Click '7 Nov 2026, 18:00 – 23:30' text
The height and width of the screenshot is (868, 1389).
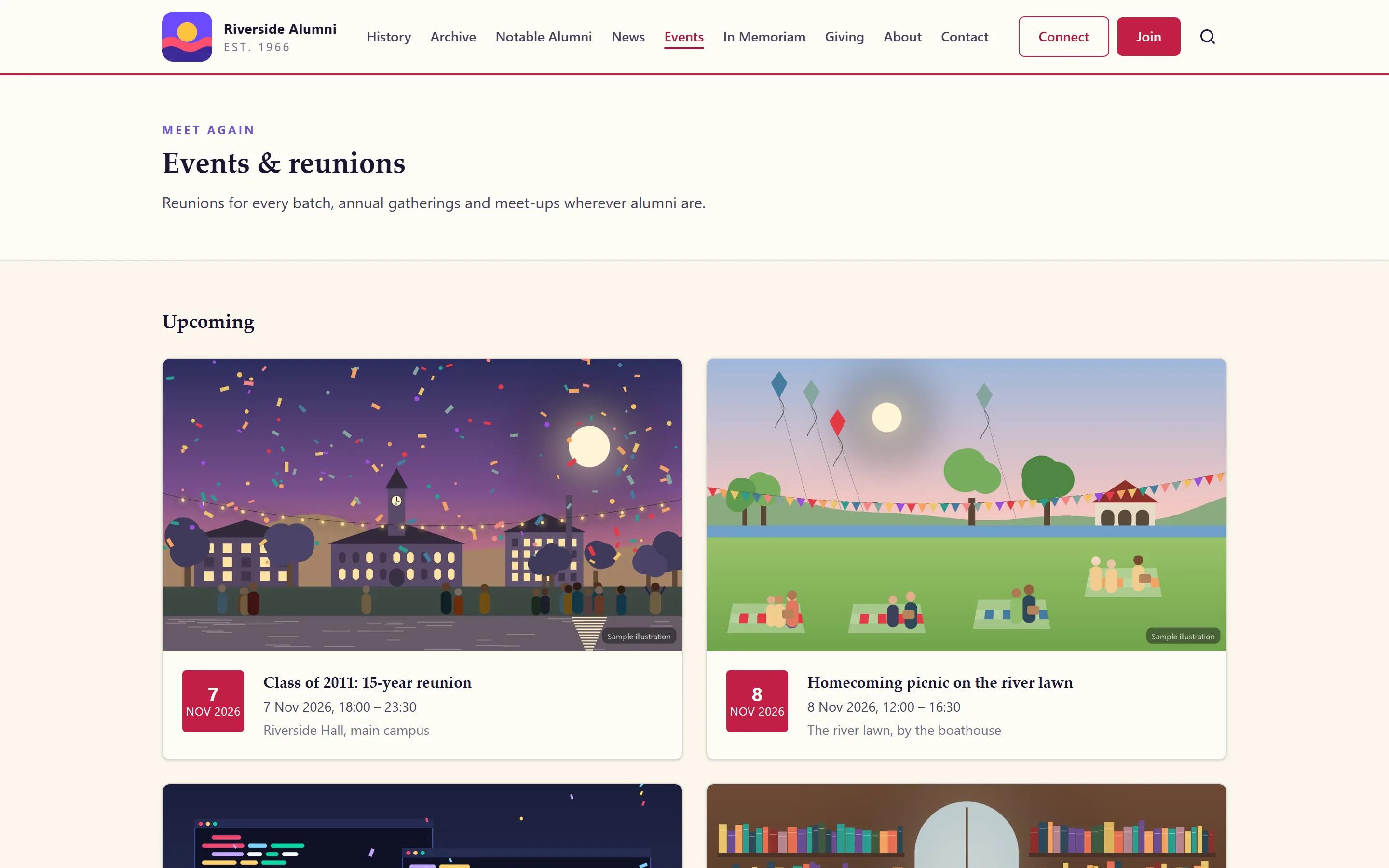click(x=340, y=707)
